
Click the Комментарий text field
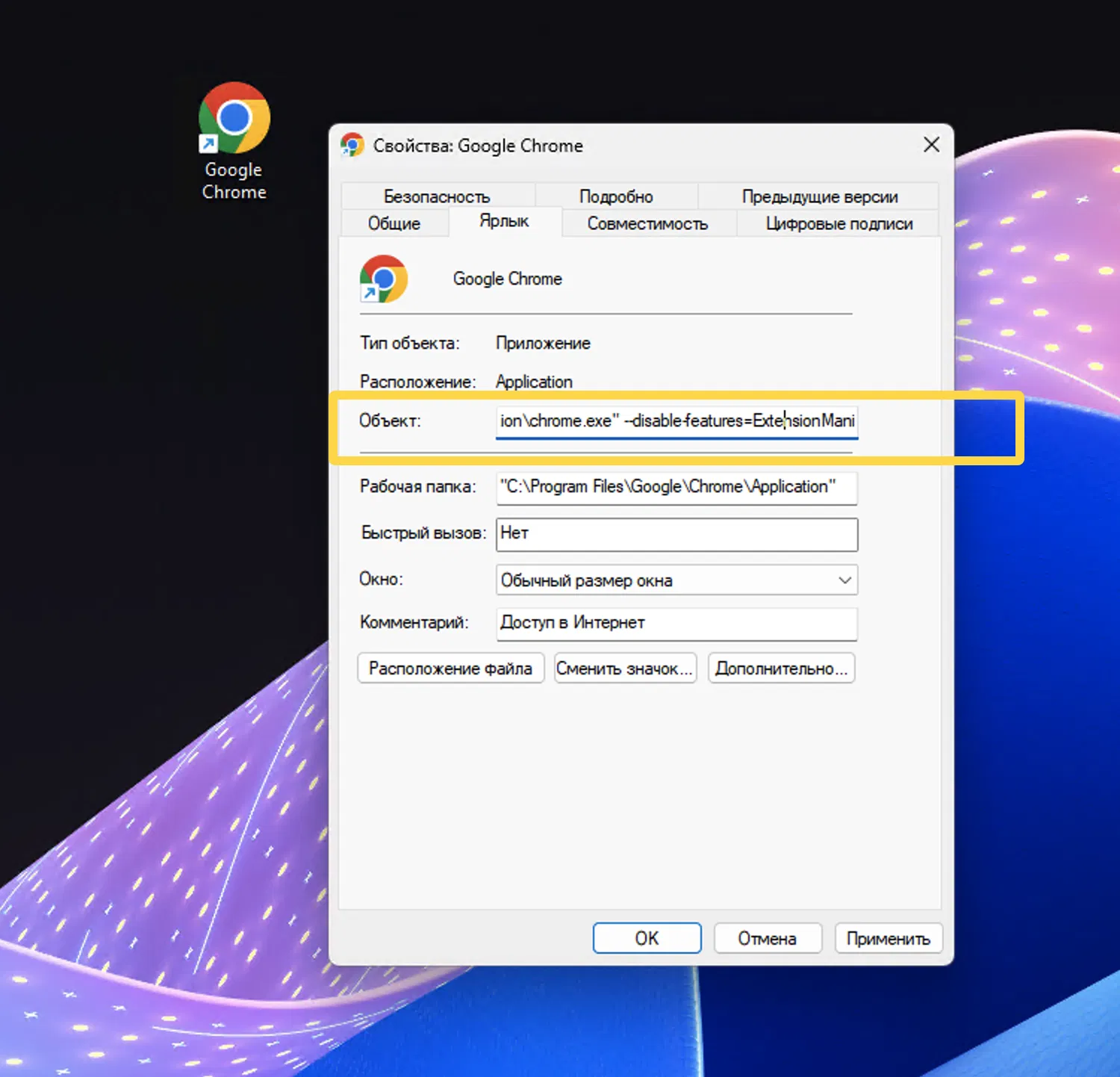tap(676, 624)
